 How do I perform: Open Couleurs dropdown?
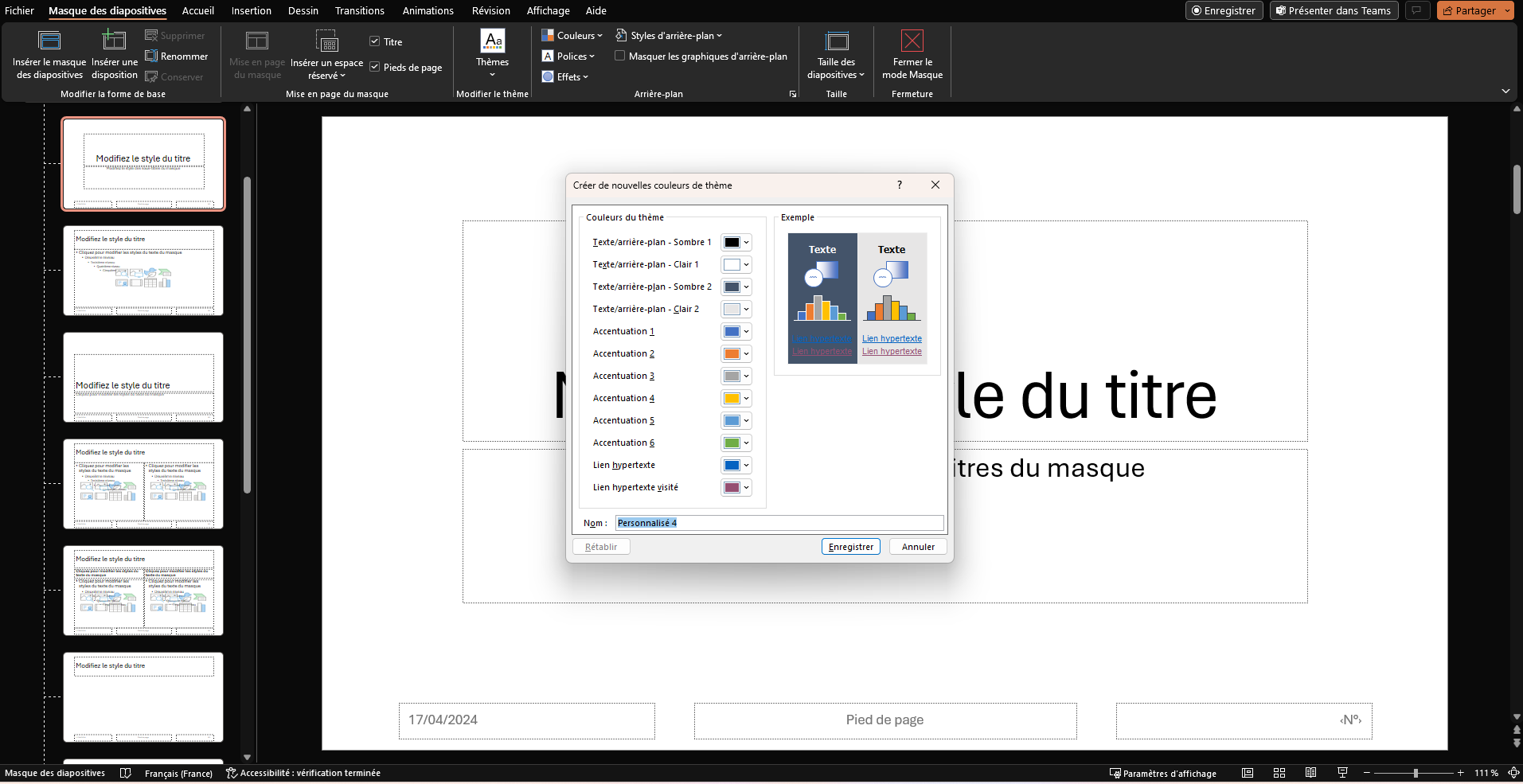click(x=572, y=36)
